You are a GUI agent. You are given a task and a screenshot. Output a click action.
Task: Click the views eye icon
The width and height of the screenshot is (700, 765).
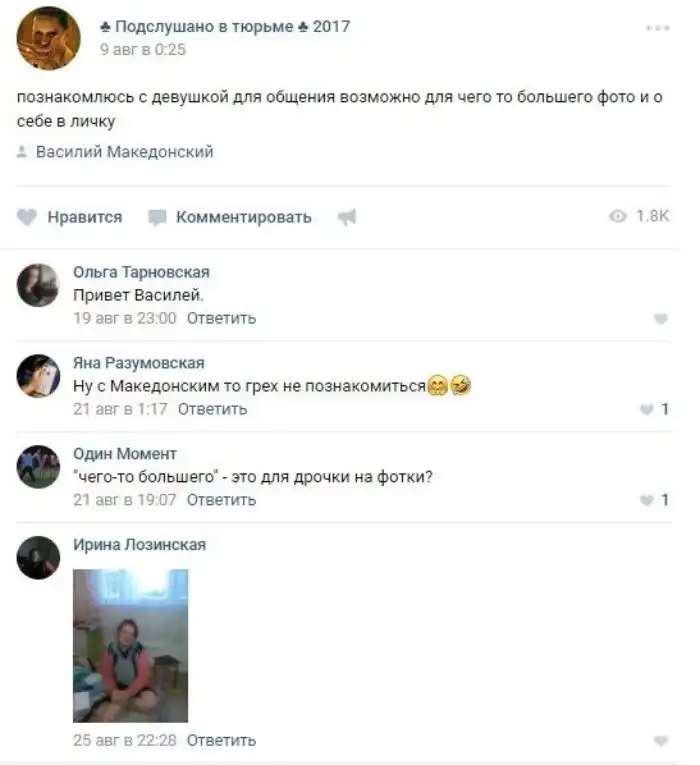[x=618, y=216]
